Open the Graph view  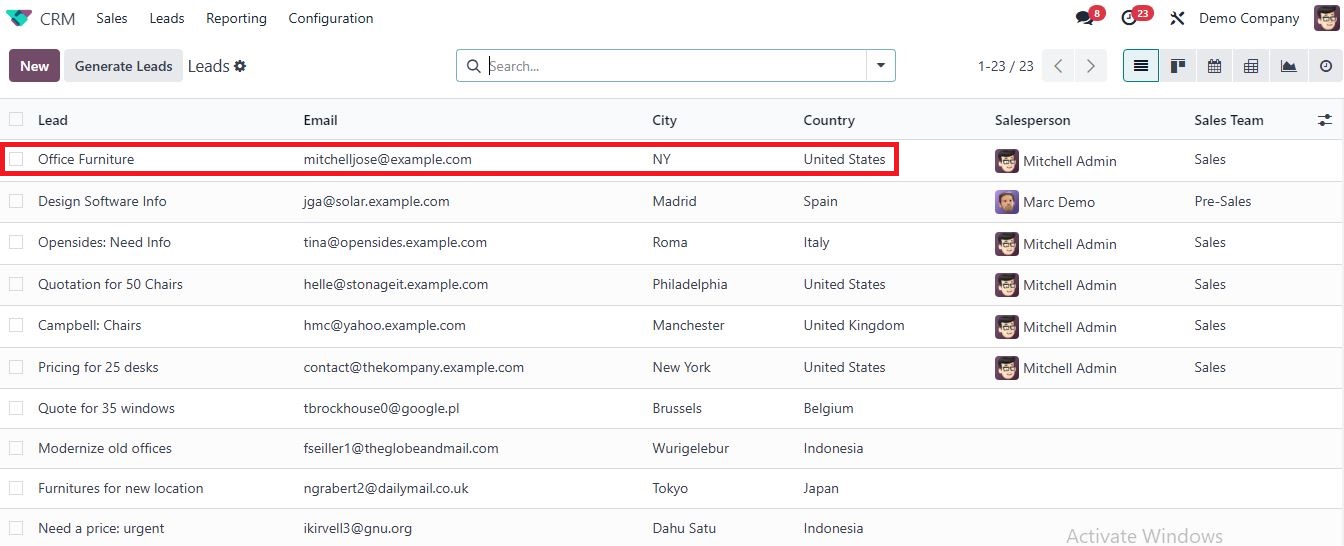click(x=1288, y=66)
